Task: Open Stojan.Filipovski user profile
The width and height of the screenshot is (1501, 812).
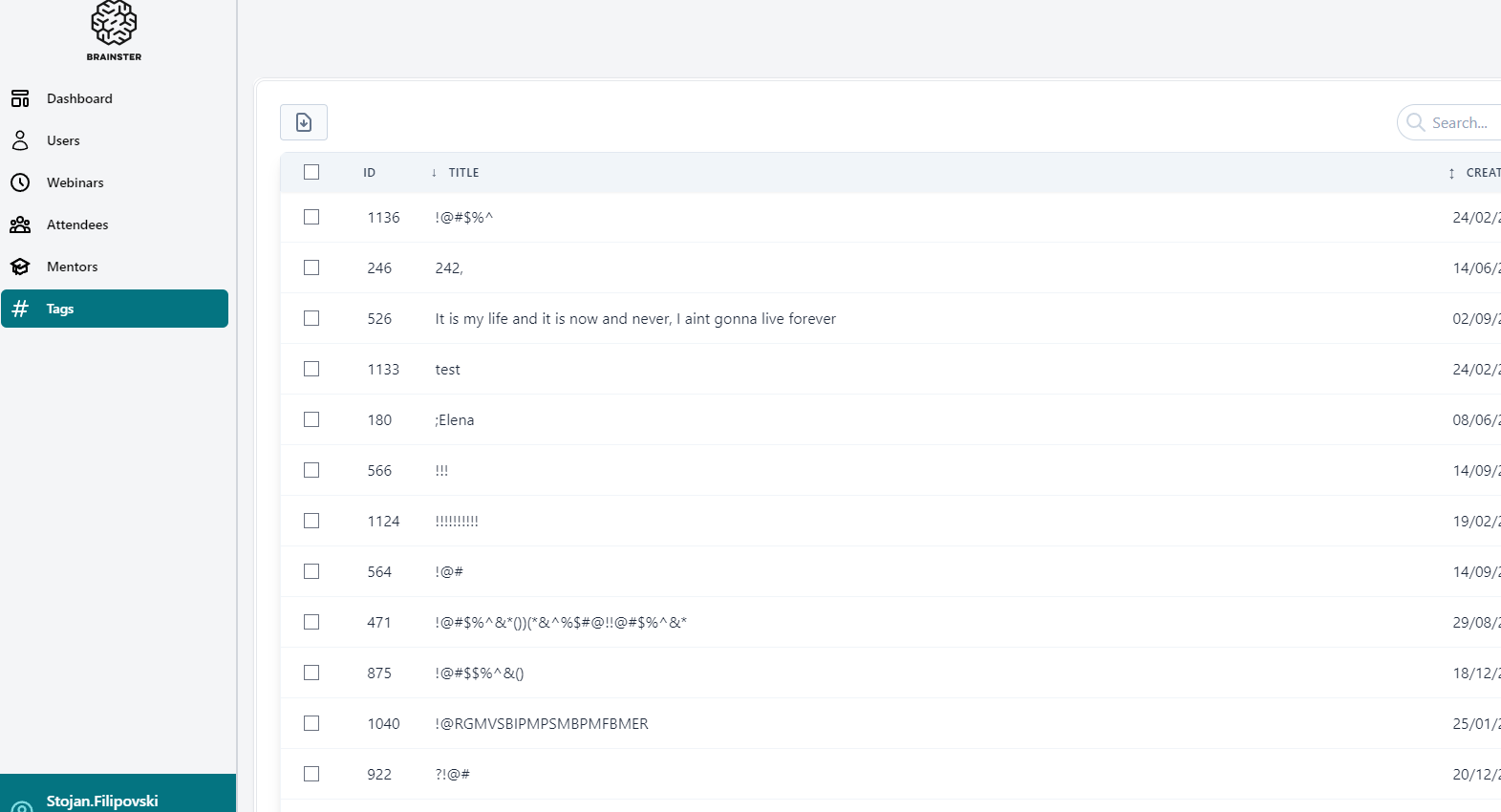Action: pos(102,801)
